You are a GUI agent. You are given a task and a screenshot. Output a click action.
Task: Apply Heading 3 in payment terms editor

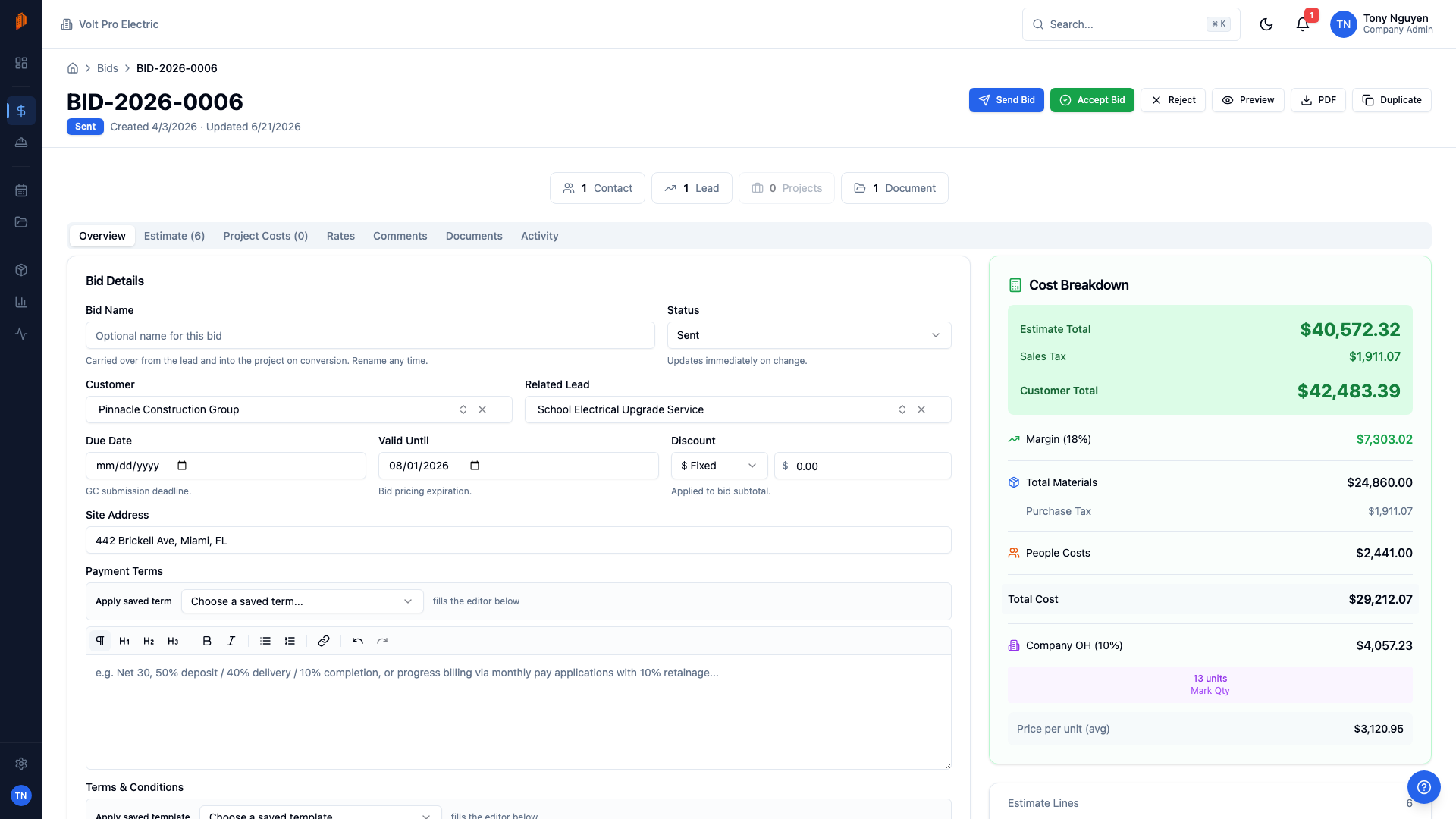(173, 641)
